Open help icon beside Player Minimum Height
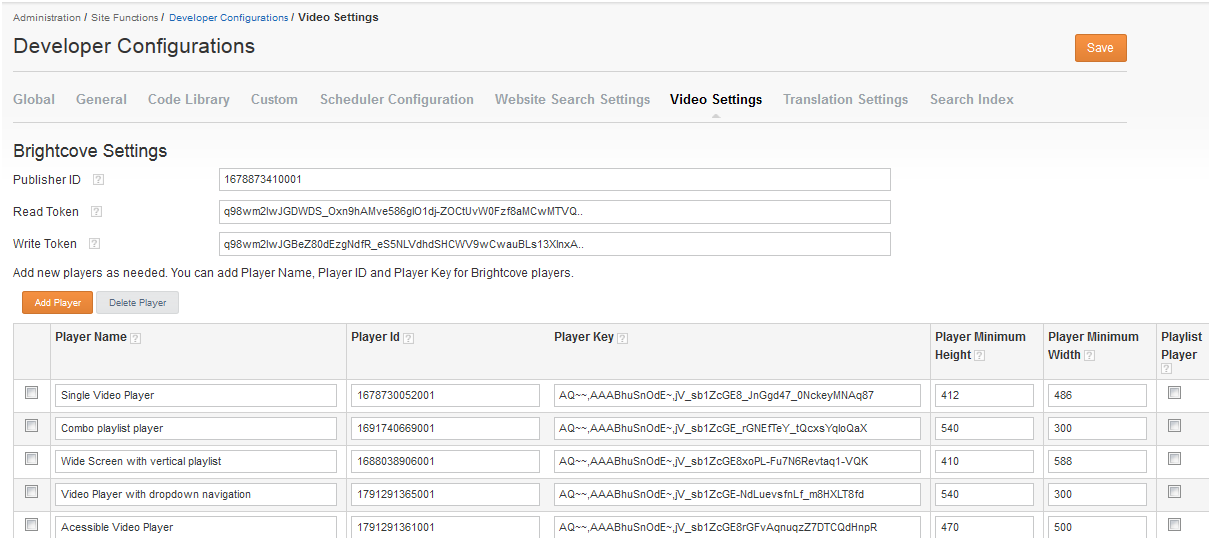The height and width of the screenshot is (540, 1211). pos(980,355)
